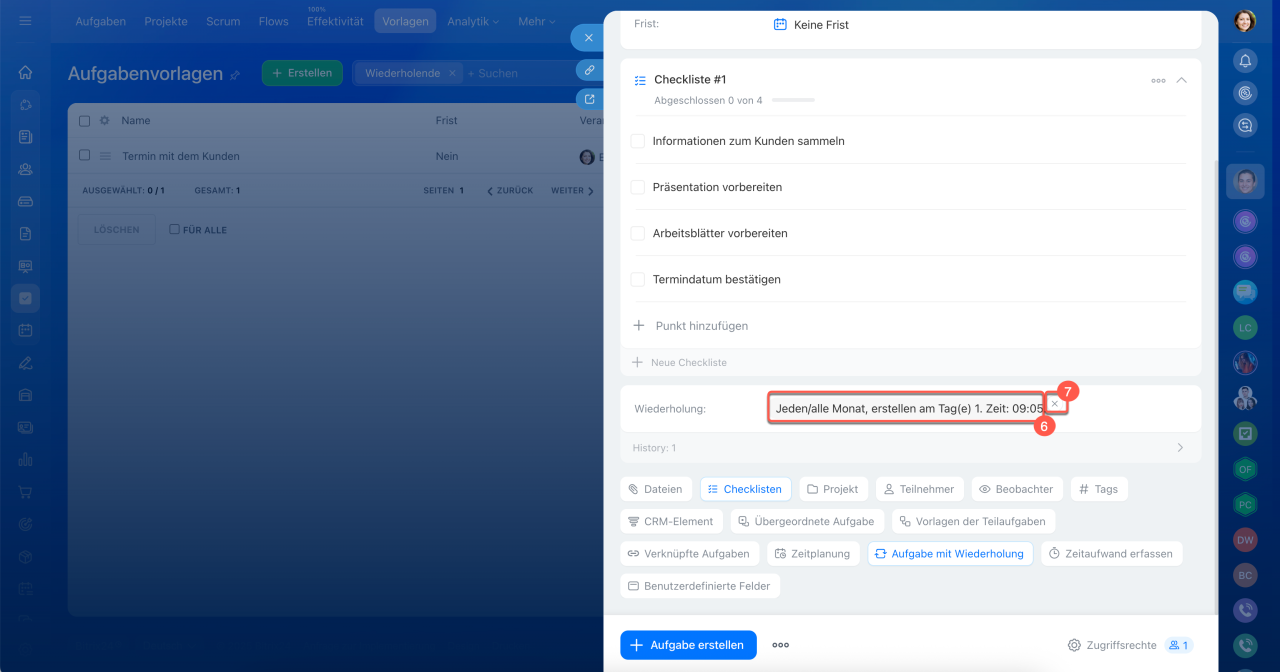The height and width of the screenshot is (672, 1280).
Task: Toggle the Checklisten chip
Action: coord(746,489)
